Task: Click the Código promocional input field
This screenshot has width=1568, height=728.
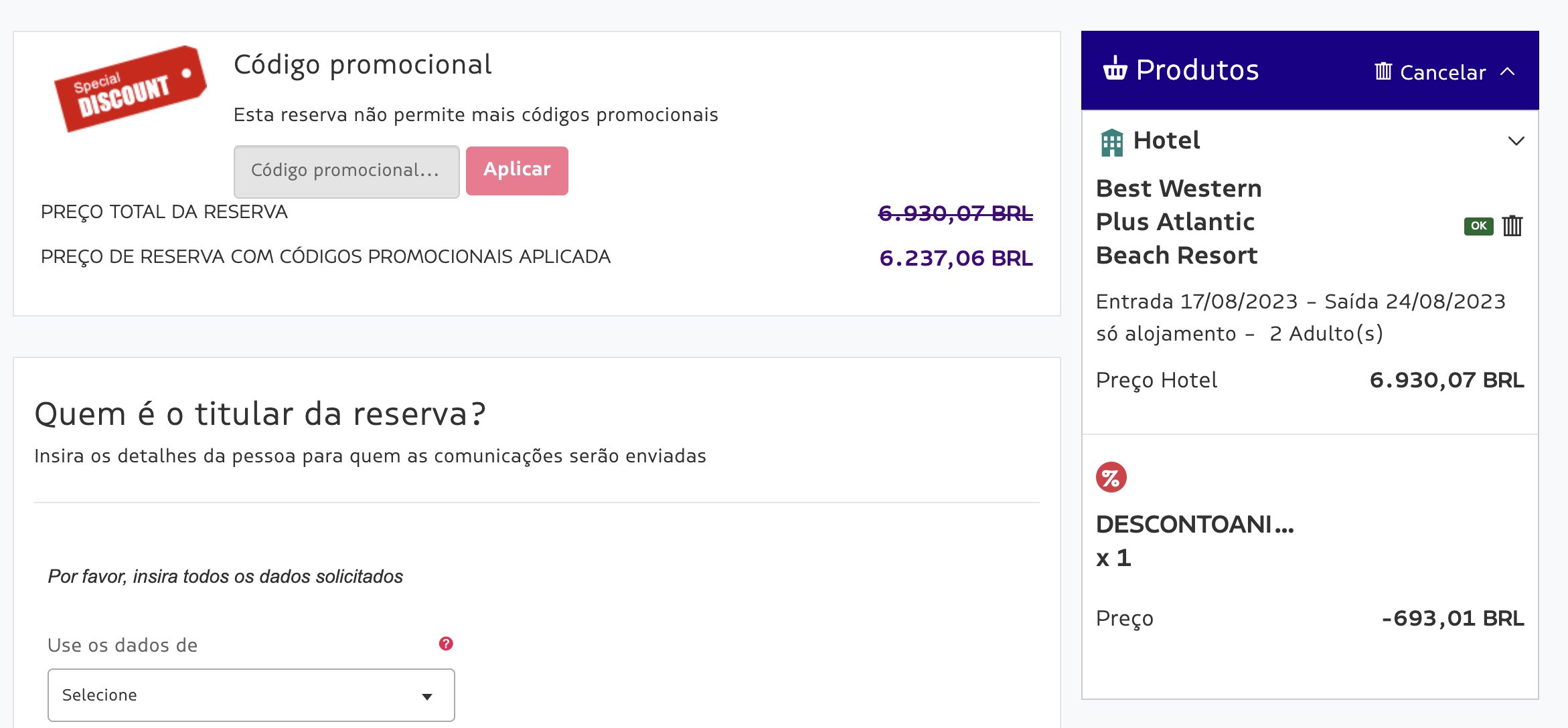Action: point(346,171)
